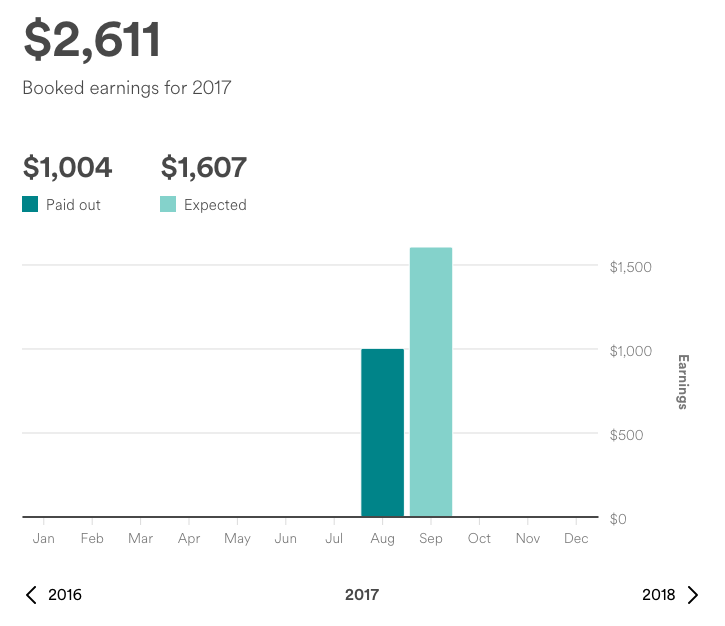The width and height of the screenshot is (725, 626).
Task: Click the Expected legend label
Action: (x=215, y=205)
